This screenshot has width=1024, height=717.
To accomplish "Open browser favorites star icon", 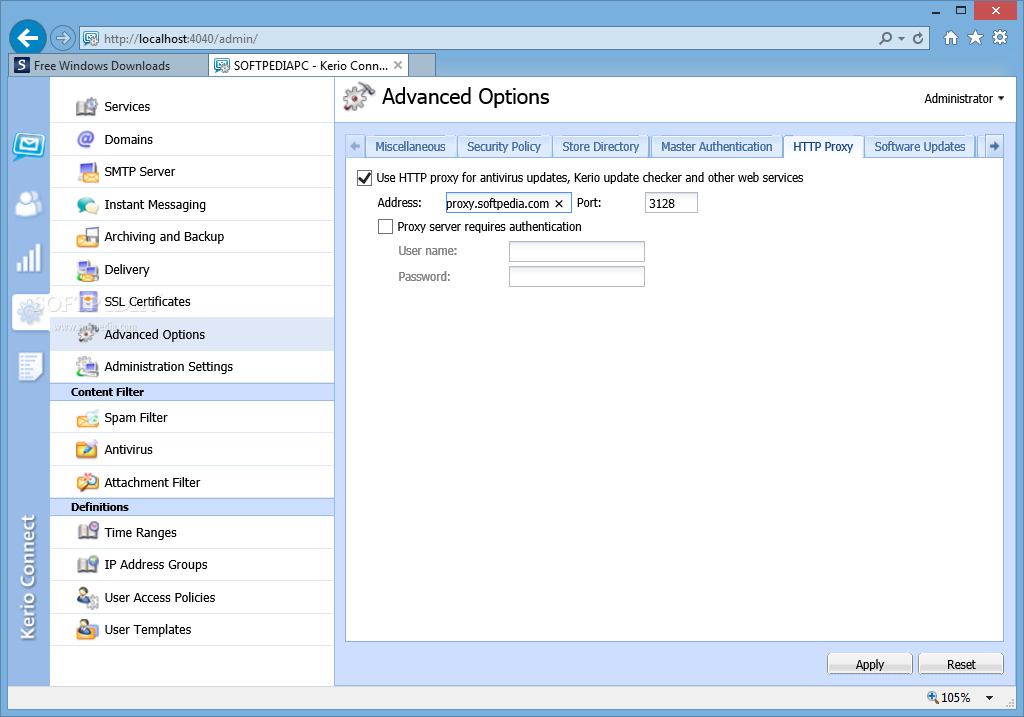I will click(x=975, y=38).
